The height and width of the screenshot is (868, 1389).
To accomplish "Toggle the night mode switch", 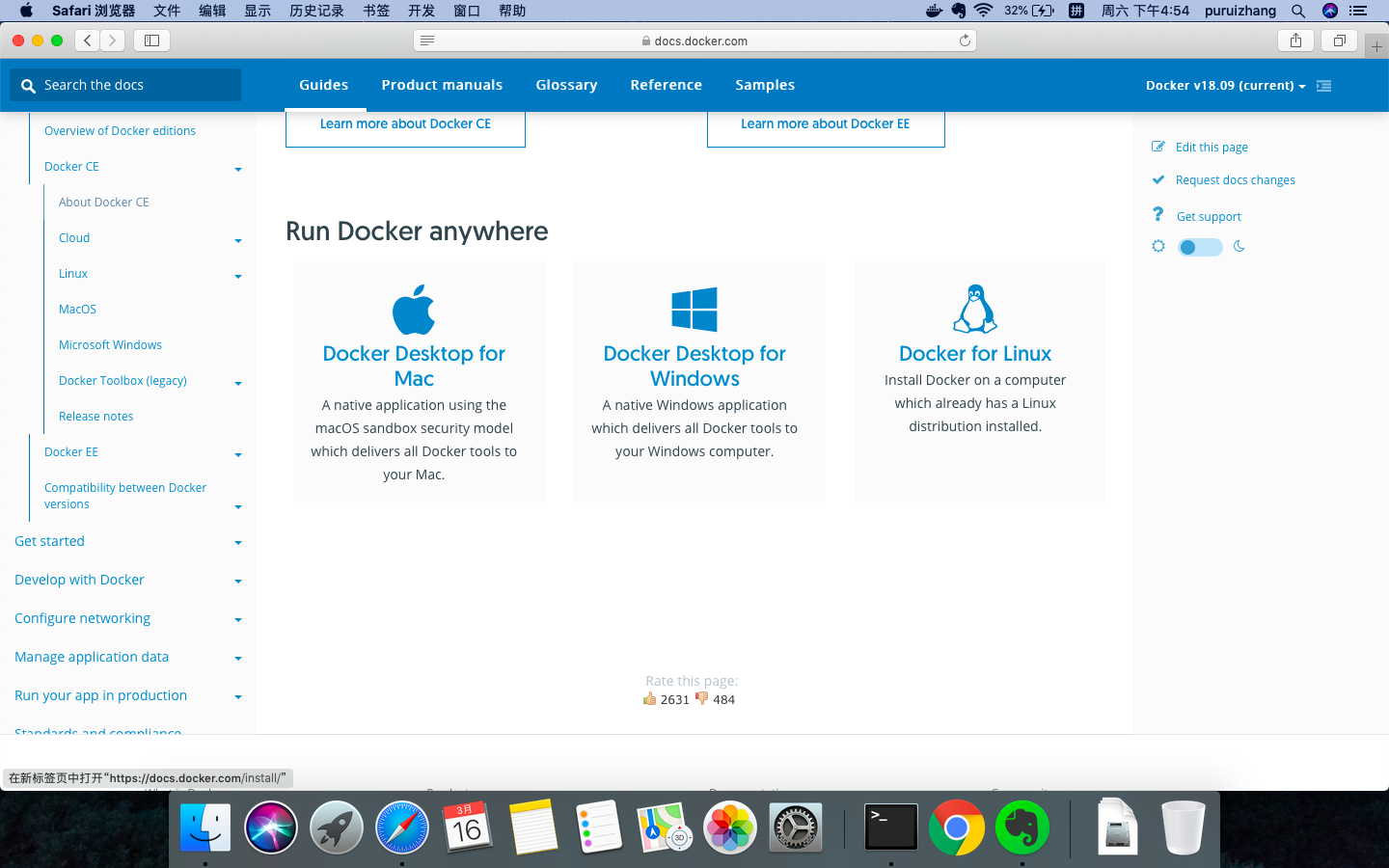I will [x=1200, y=247].
